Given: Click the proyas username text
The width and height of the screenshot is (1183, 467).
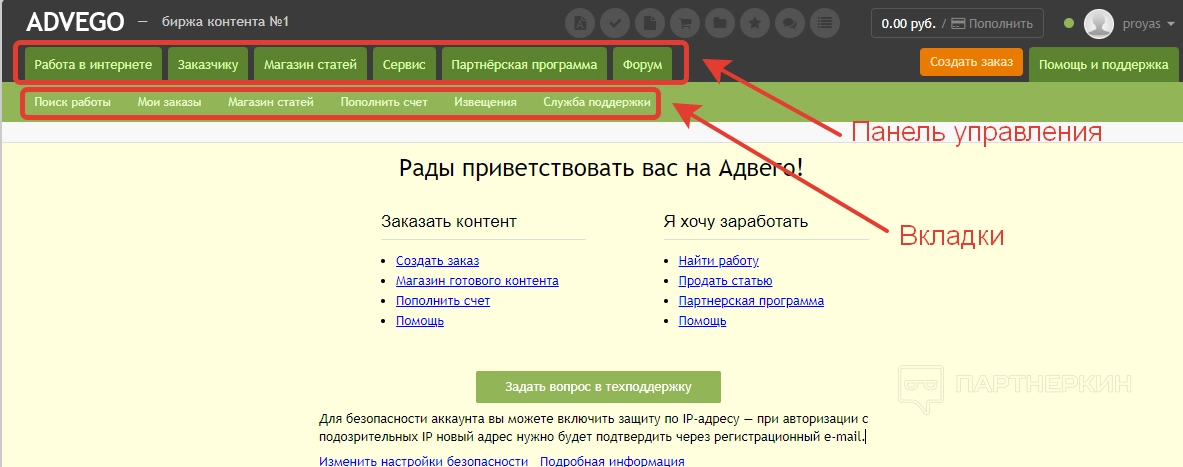Looking at the screenshot, I should point(1141,24).
